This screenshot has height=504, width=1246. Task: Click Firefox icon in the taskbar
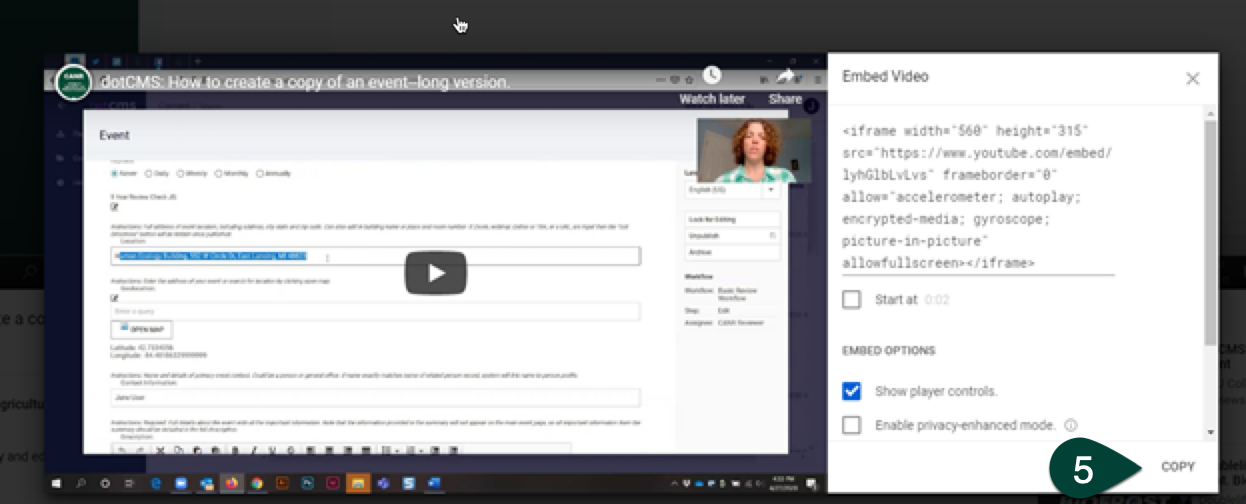(x=232, y=484)
